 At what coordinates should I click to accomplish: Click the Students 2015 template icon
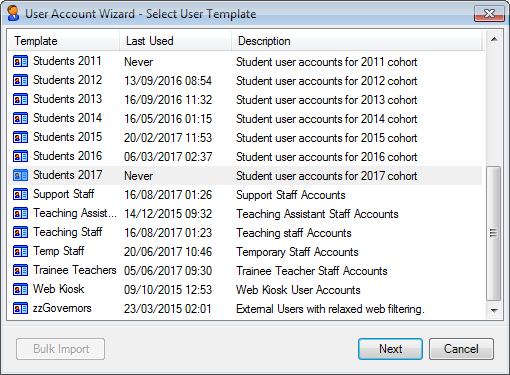[20, 138]
